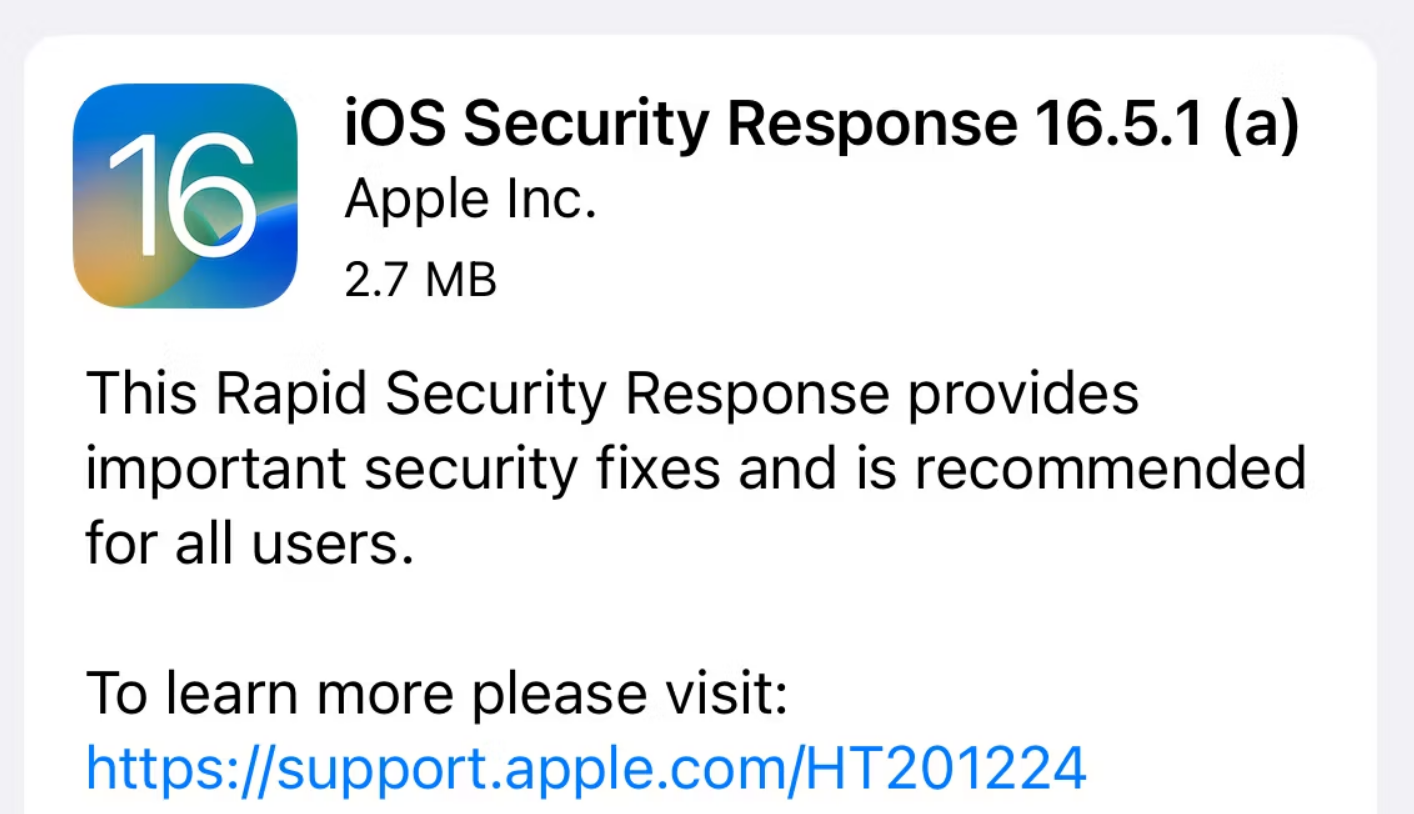Tap the iOS 16 update icon
Screen dimensions: 1414x814
[186, 197]
